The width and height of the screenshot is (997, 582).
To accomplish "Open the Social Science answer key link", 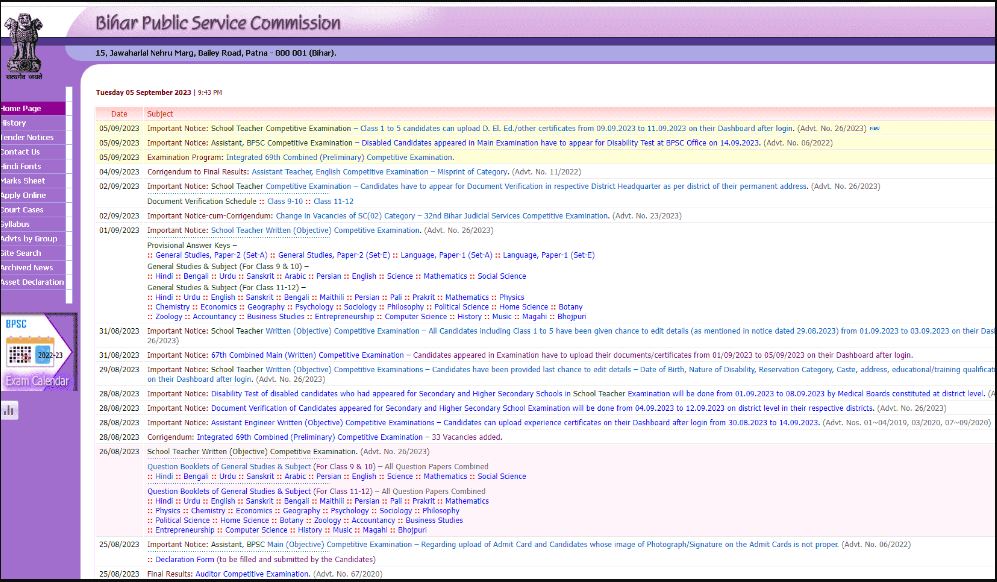I will [501, 276].
